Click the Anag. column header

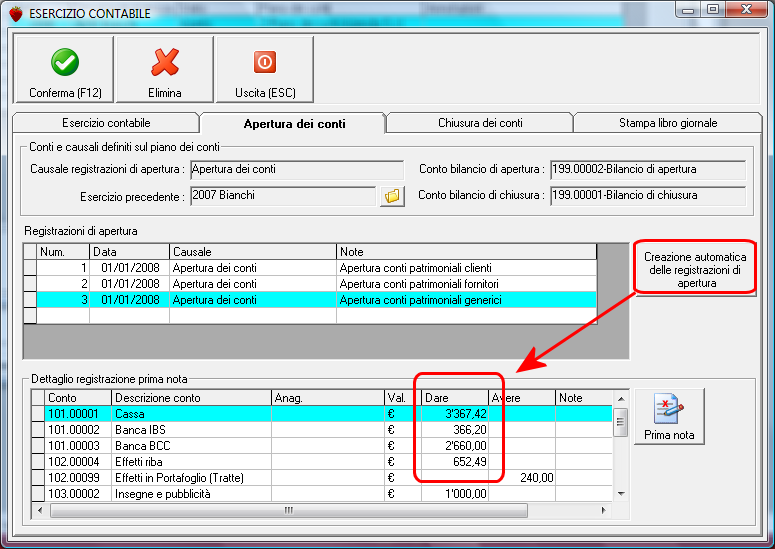pos(328,398)
